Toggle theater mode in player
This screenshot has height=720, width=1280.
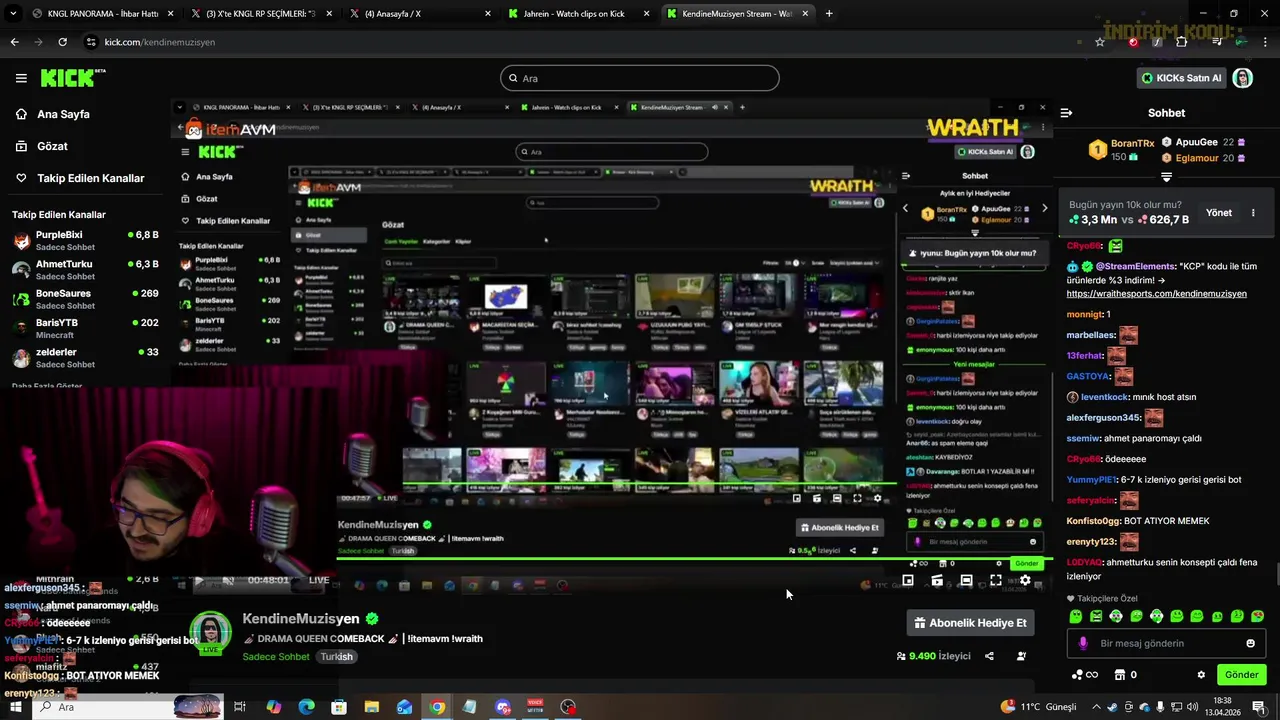(x=966, y=580)
